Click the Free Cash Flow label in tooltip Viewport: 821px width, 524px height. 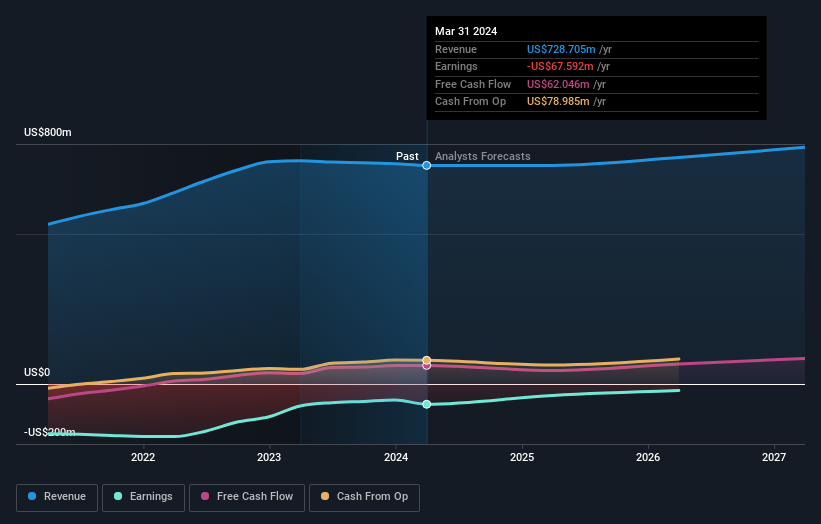[473, 84]
